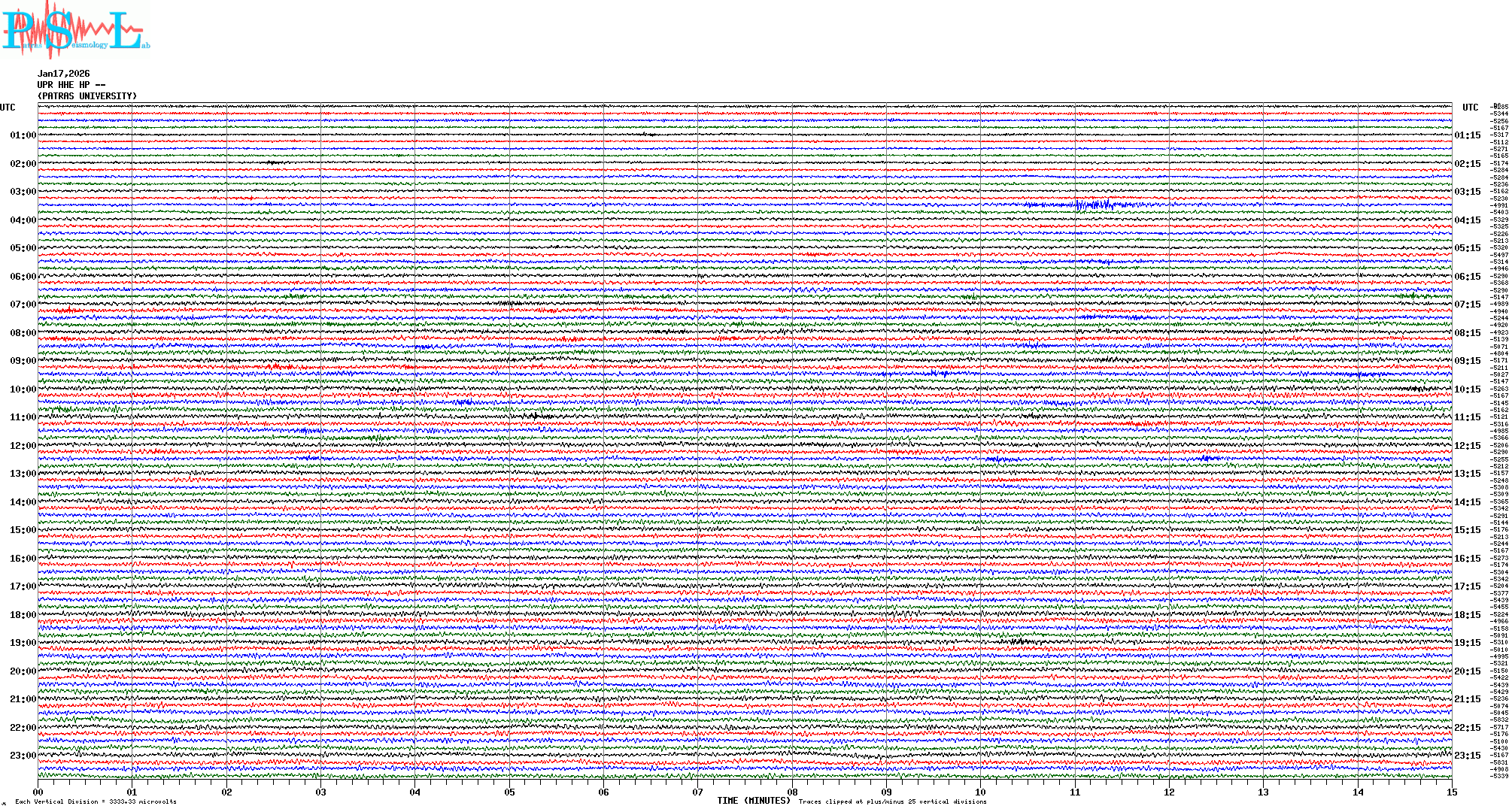Click the 03:15 label on right side

pos(1467,192)
